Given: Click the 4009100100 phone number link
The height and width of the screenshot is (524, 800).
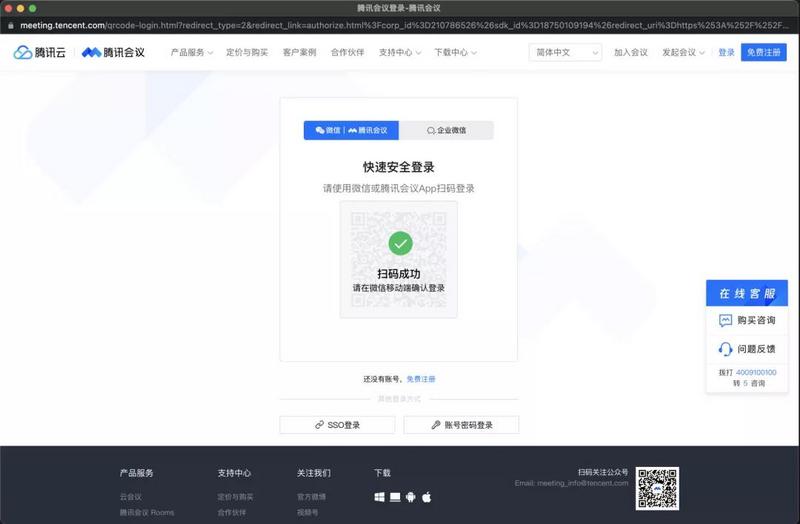Looking at the screenshot, I should [756, 372].
